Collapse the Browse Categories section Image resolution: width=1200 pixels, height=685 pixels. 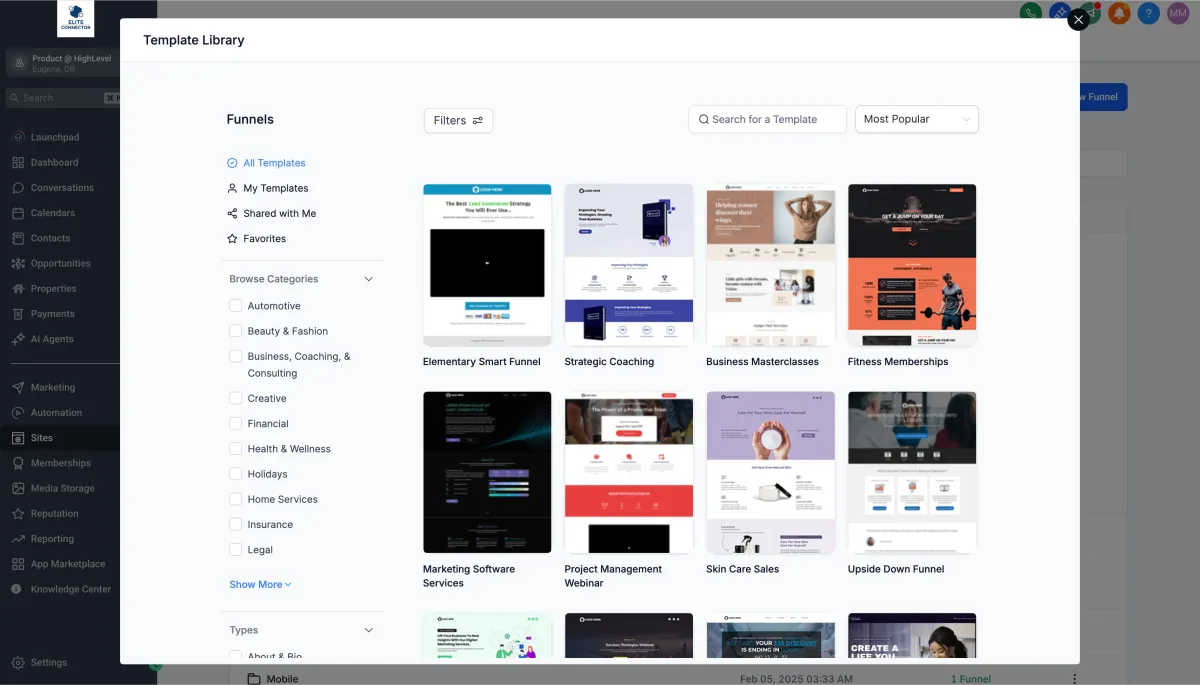click(368, 279)
